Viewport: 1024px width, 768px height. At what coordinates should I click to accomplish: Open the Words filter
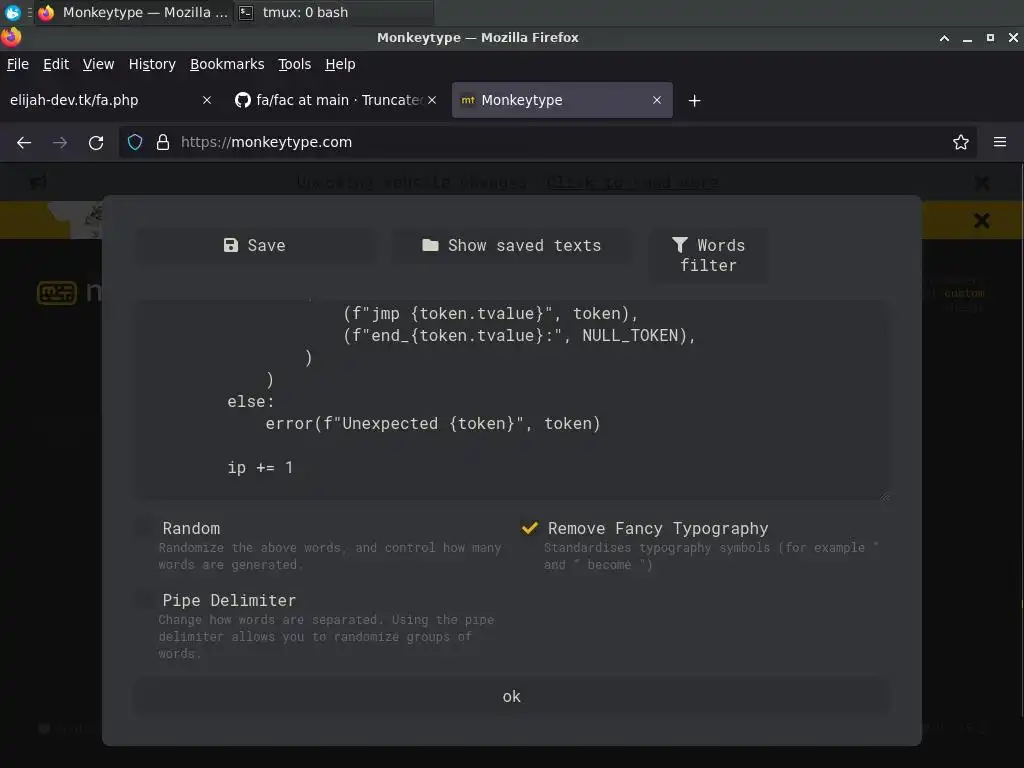click(x=709, y=255)
